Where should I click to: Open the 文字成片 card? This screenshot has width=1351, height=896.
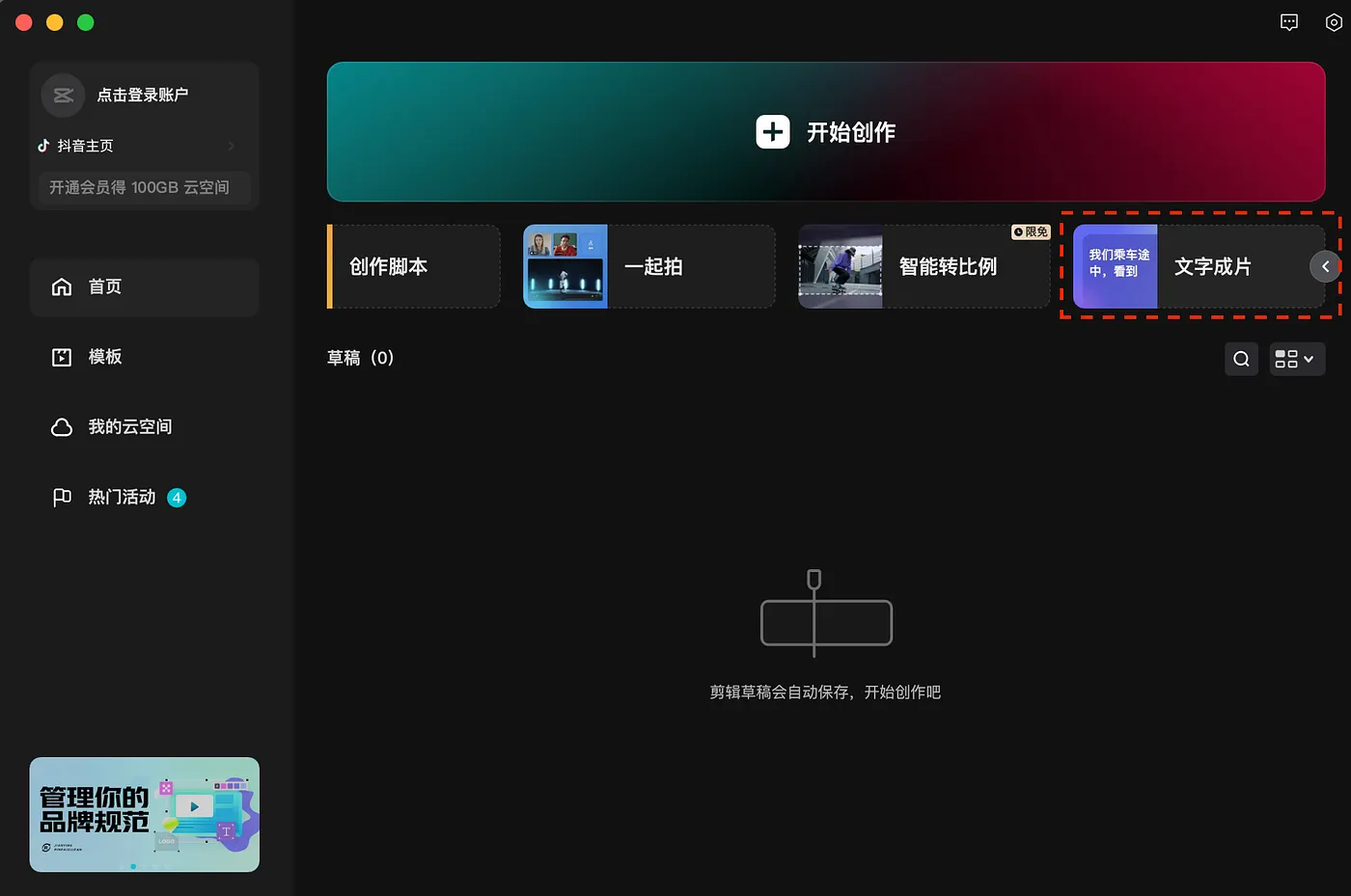pyautogui.click(x=1199, y=266)
